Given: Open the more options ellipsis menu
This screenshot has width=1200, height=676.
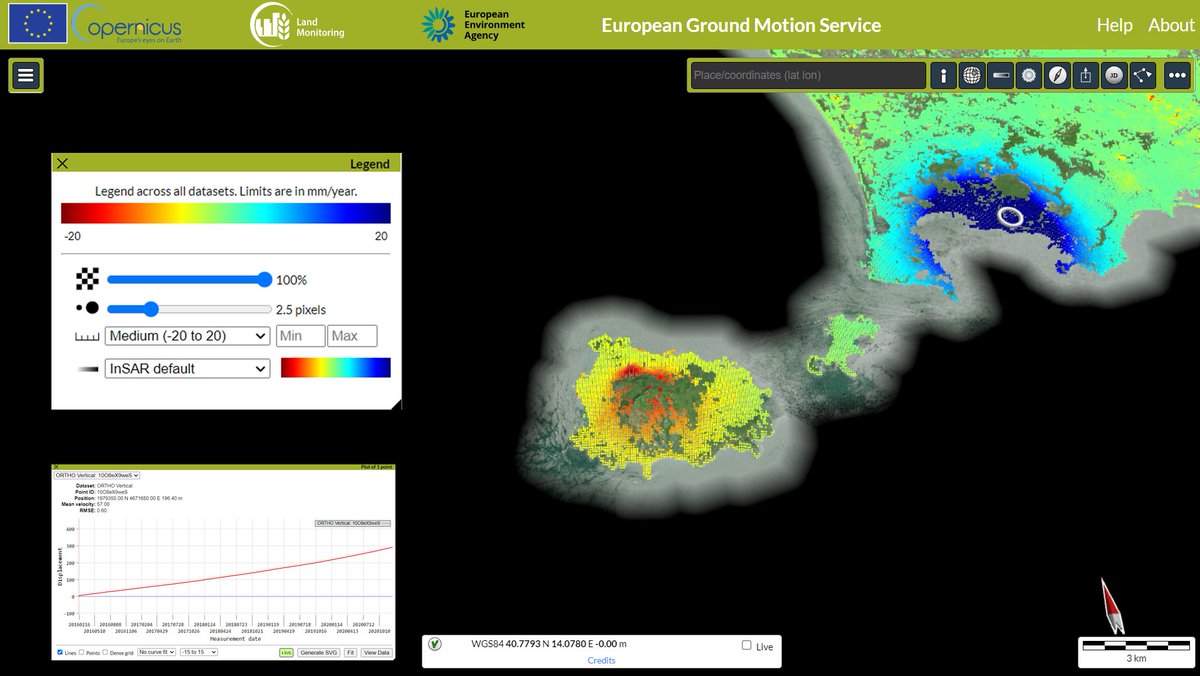Looking at the screenshot, I should click(x=1176, y=75).
